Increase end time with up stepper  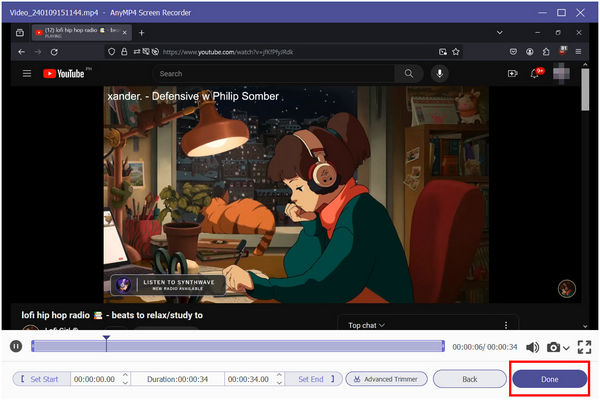[x=279, y=375]
